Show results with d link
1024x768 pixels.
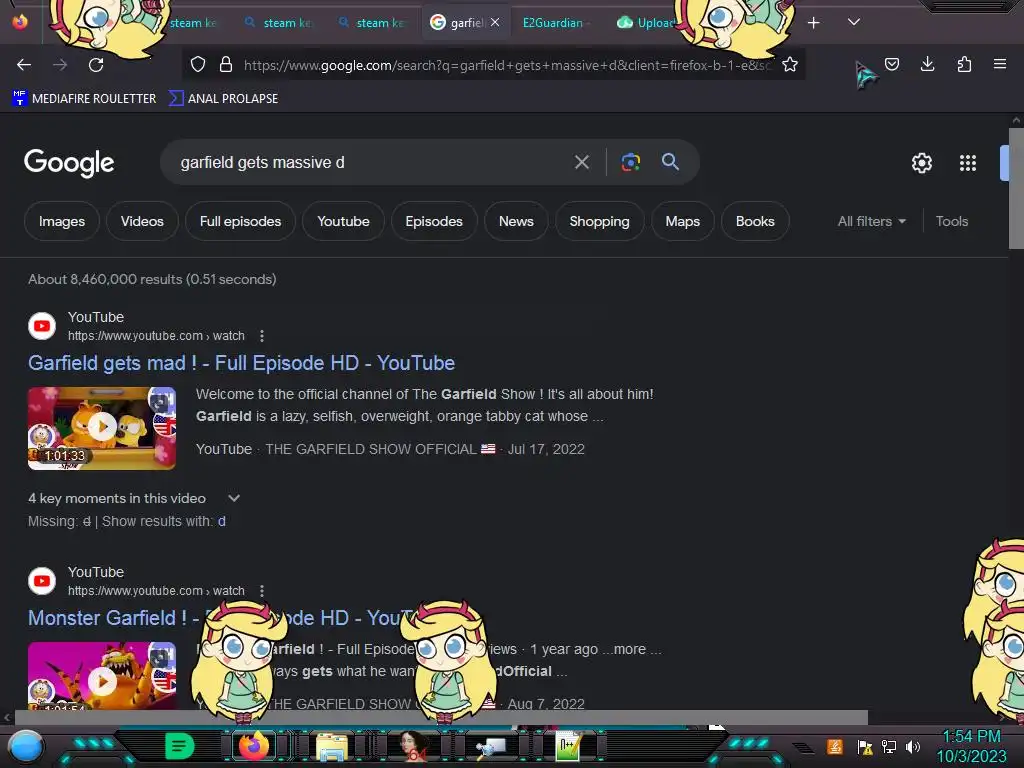pos(221,521)
